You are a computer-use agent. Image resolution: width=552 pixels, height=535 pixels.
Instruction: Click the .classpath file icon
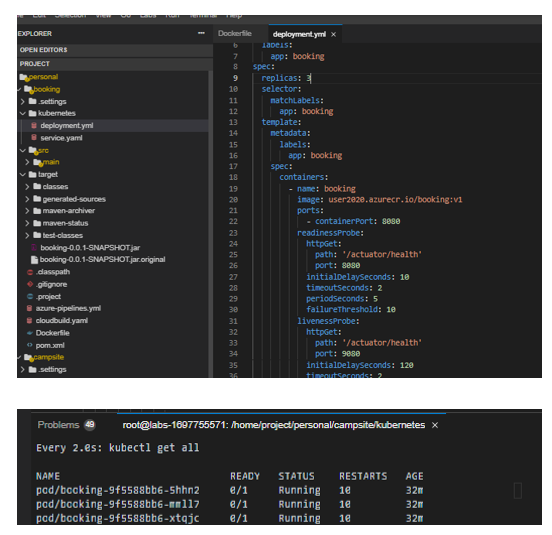[x=30, y=272]
